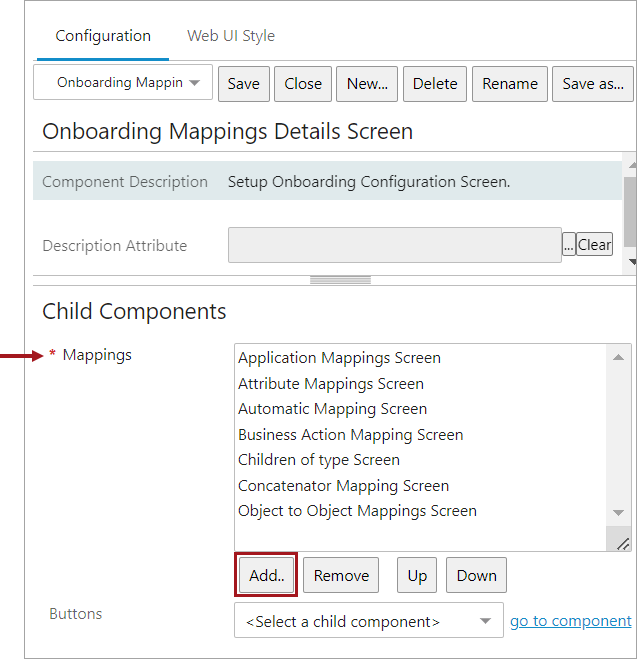Select Attribute Mappings Screen in list

[x=331, y=384]
